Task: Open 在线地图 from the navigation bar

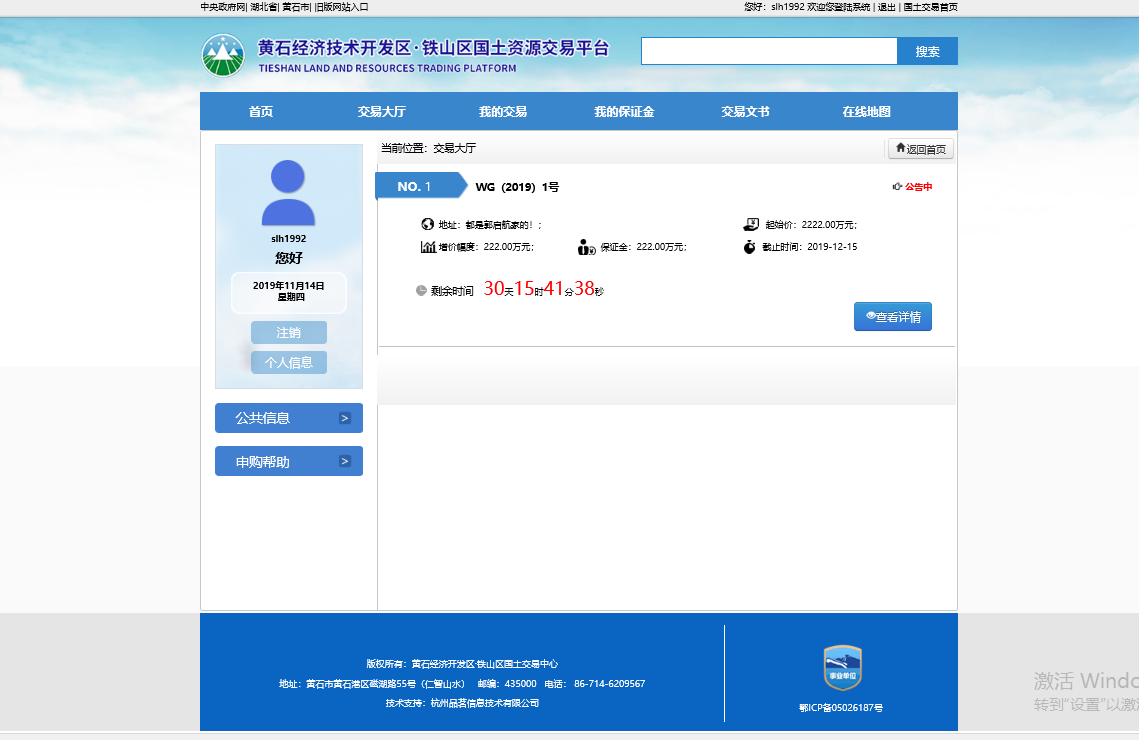Action: tap(866, 112)
